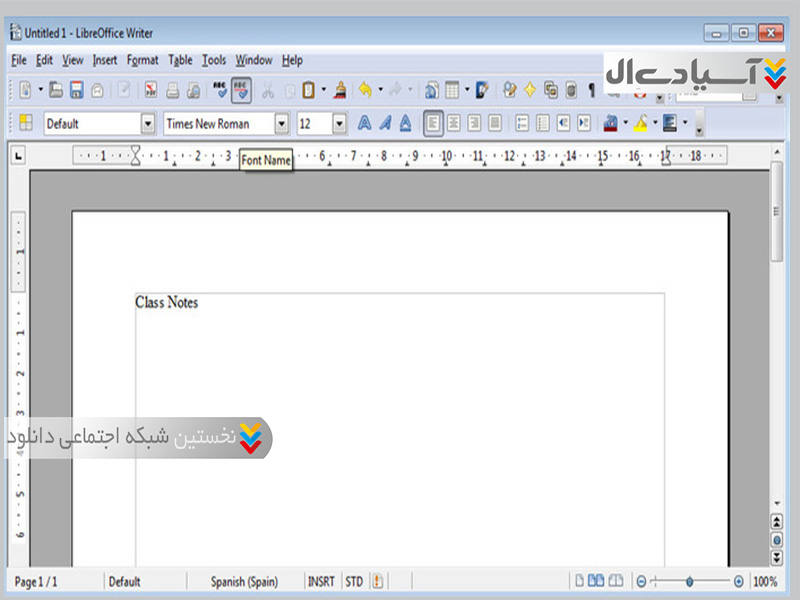This screenshot has width=800, height=600.
Task: Click the Clone Formatting paintbrush icon
Action: [x=340, y=91]
